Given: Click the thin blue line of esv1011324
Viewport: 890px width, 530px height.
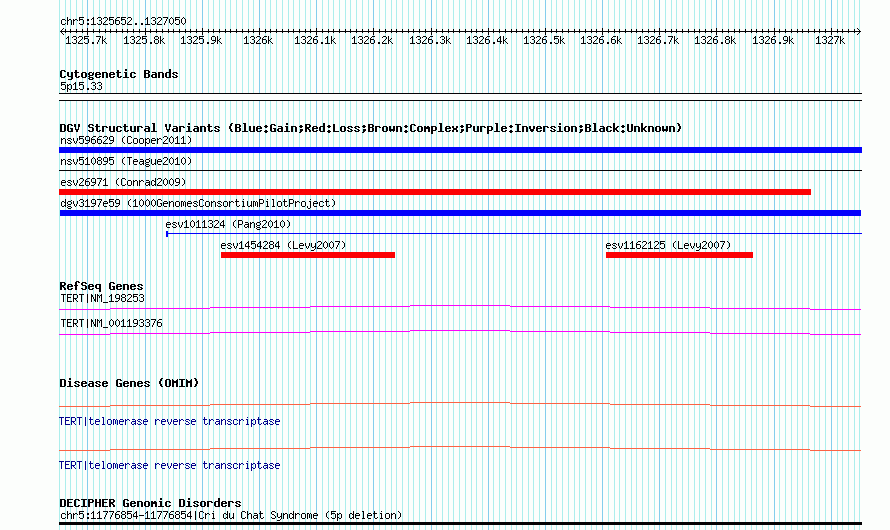Looking at the screenshot, I should click(x=514, y=234).
